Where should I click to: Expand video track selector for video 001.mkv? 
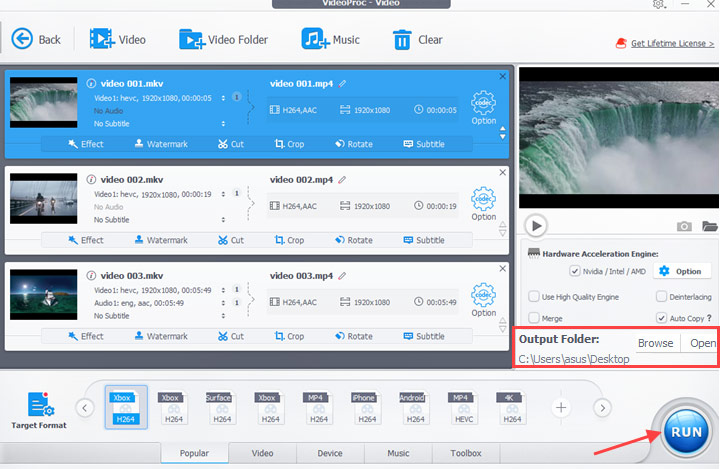(x=223, y=98)
